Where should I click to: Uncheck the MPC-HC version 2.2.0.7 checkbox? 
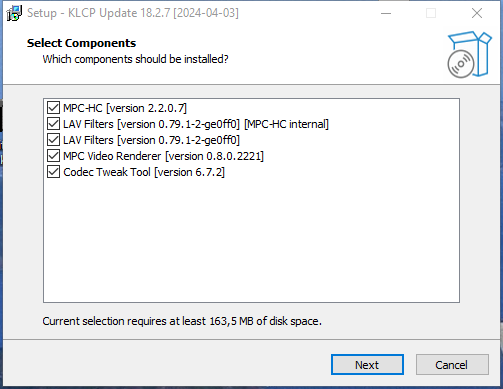coord(53,108)
